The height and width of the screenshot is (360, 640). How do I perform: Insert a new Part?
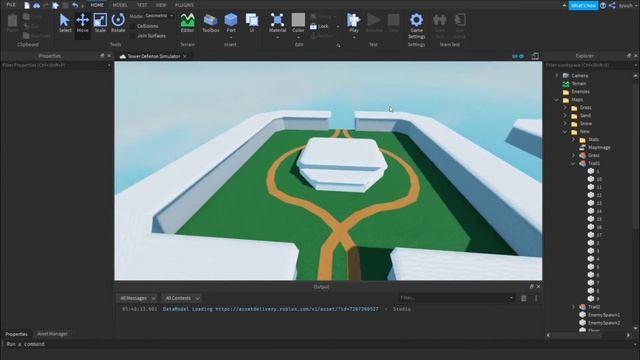click(231, 23)
